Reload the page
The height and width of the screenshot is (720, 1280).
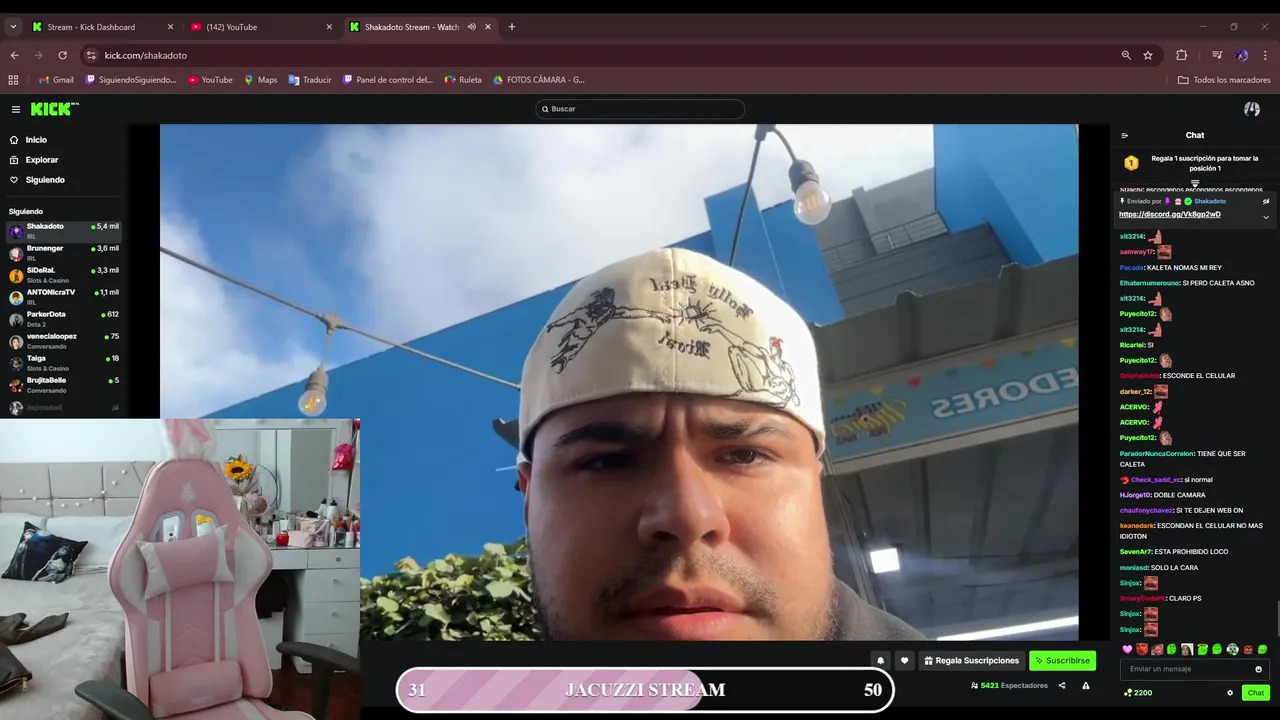[x=62, y=55]
